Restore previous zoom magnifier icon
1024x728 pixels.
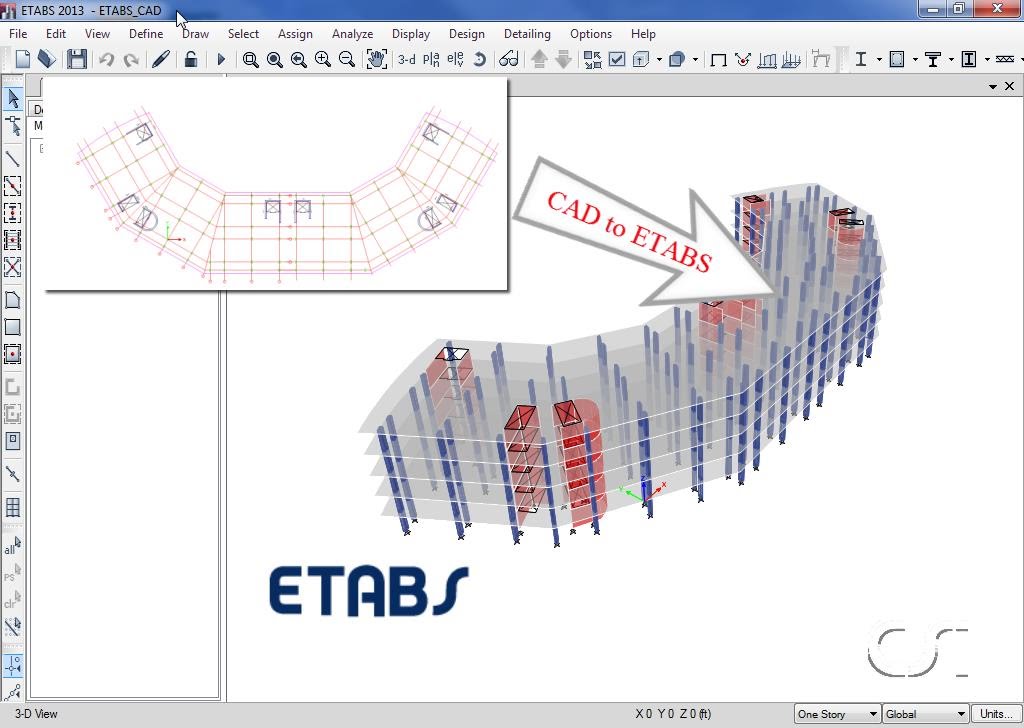pyautogui.click(x=298, y=59)
